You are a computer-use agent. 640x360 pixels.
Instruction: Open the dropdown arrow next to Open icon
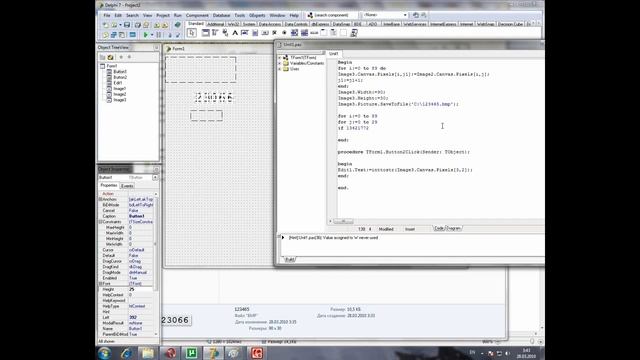(x=120, y=25)
